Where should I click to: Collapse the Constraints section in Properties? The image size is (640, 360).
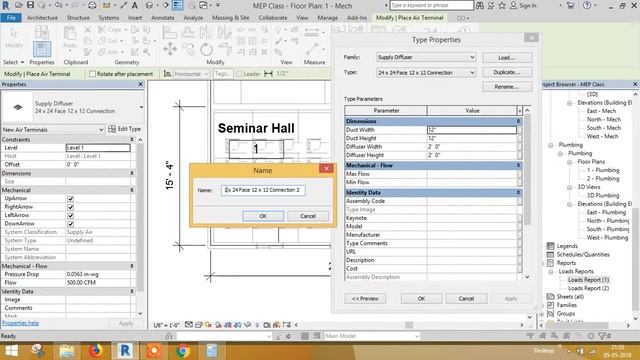pyautogui.click(x=131, y=140)
